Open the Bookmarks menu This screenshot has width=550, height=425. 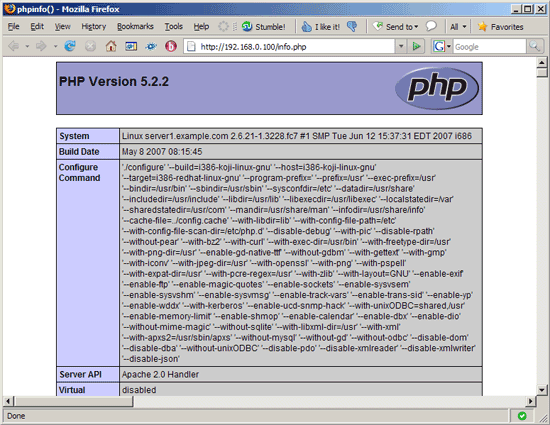point(135,27)
